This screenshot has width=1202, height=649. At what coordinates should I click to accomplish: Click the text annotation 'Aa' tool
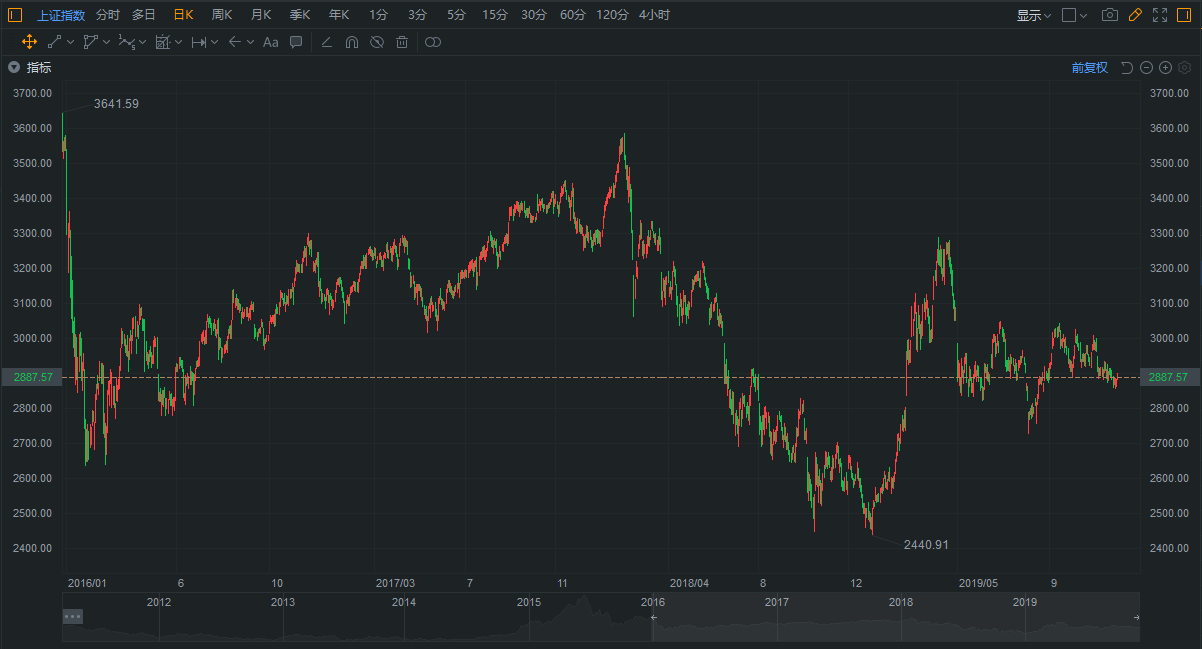(270, 42)
